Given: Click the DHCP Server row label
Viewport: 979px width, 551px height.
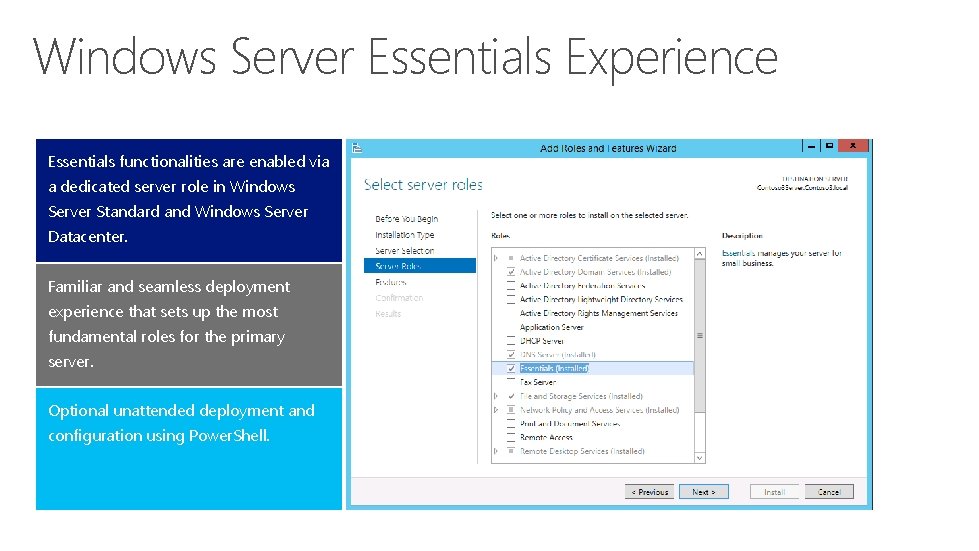Looking at the screenshot, I should click(x=542, y=341).
